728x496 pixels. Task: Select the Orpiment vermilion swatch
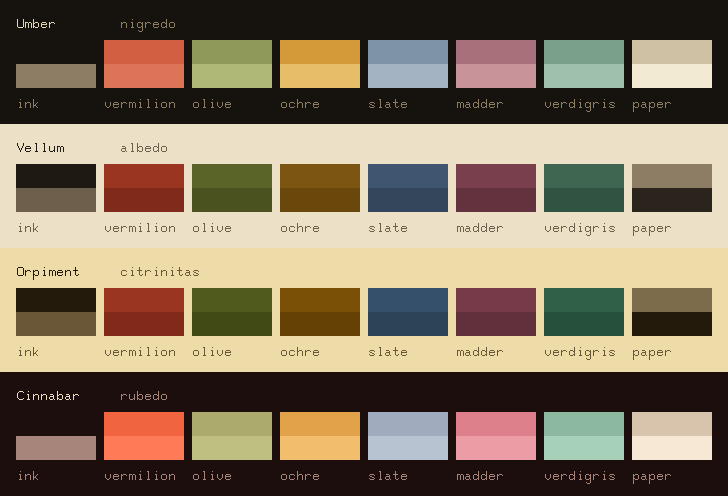coord(144,312)
